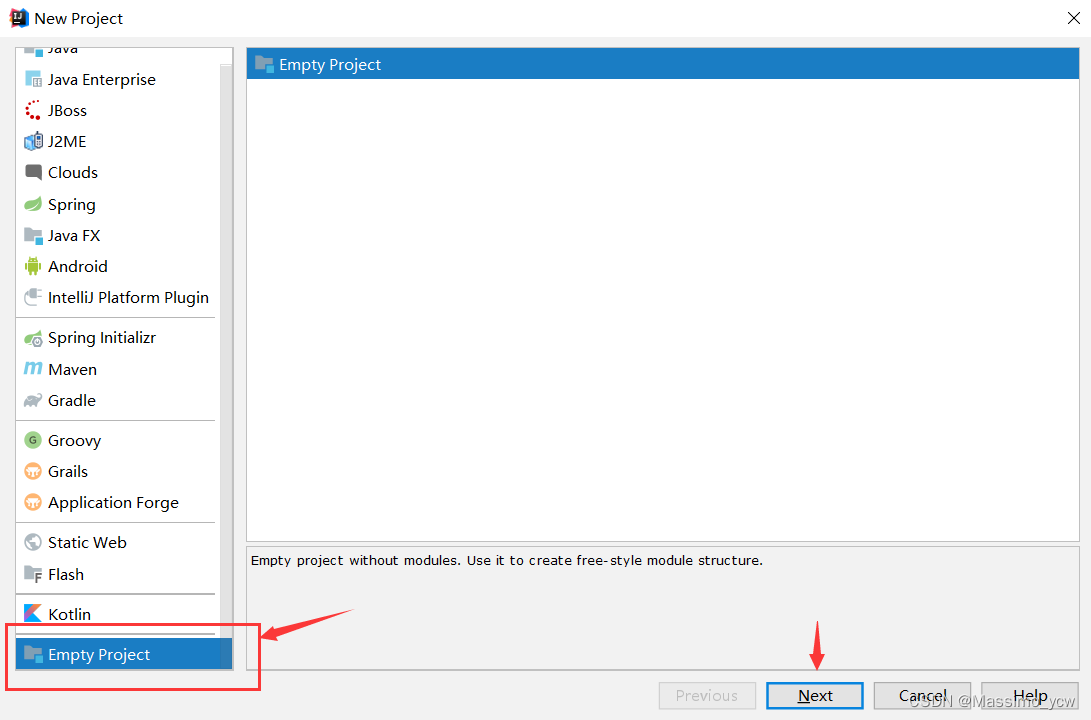The image size is (1091, 720).
Task: Click the orange Grails icon
Action: point(33,471)
